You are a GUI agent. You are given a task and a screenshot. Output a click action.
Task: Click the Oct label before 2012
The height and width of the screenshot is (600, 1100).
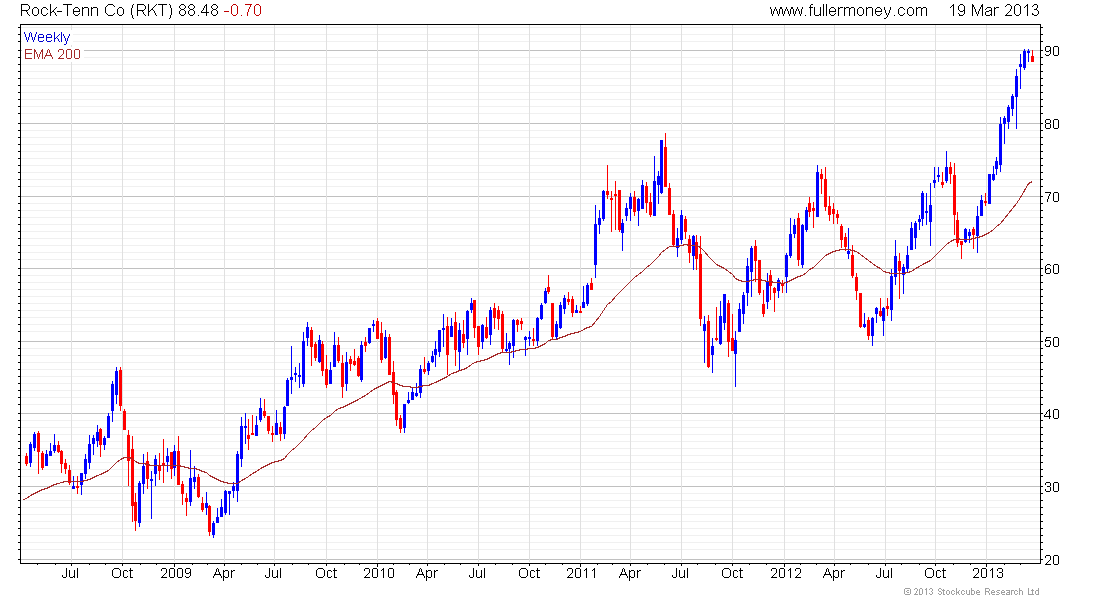click(732, 573)
